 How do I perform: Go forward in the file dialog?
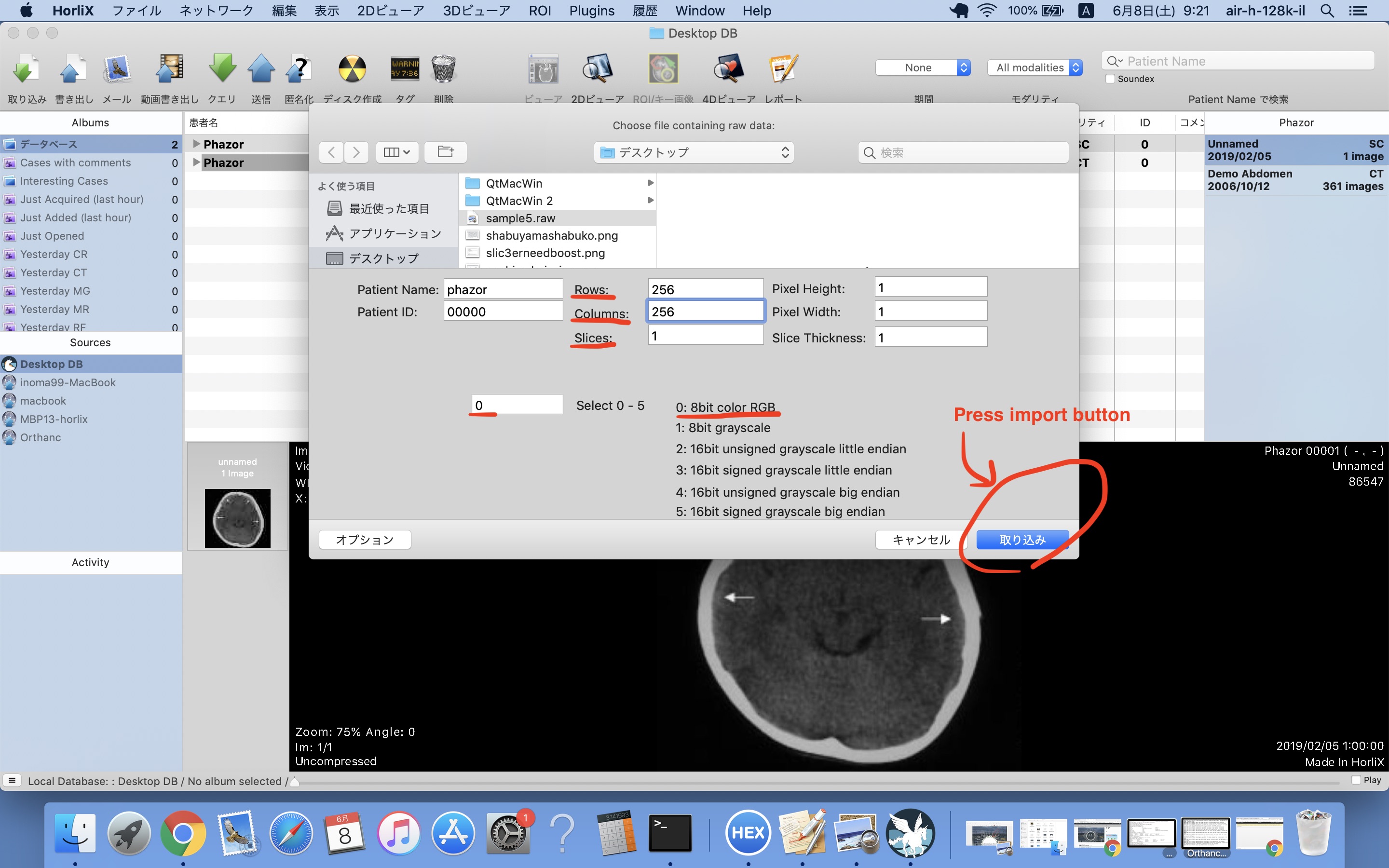pyautogui.click(x=356, y=152)
